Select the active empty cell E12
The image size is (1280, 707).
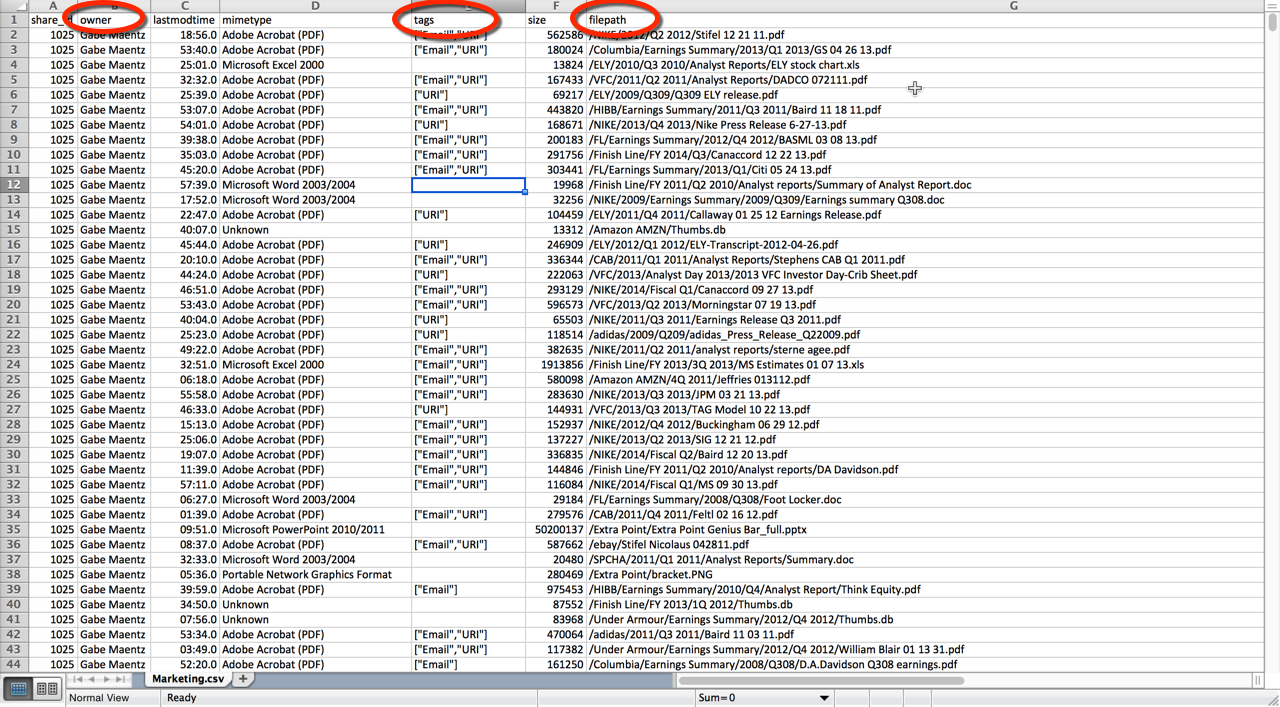468,185
